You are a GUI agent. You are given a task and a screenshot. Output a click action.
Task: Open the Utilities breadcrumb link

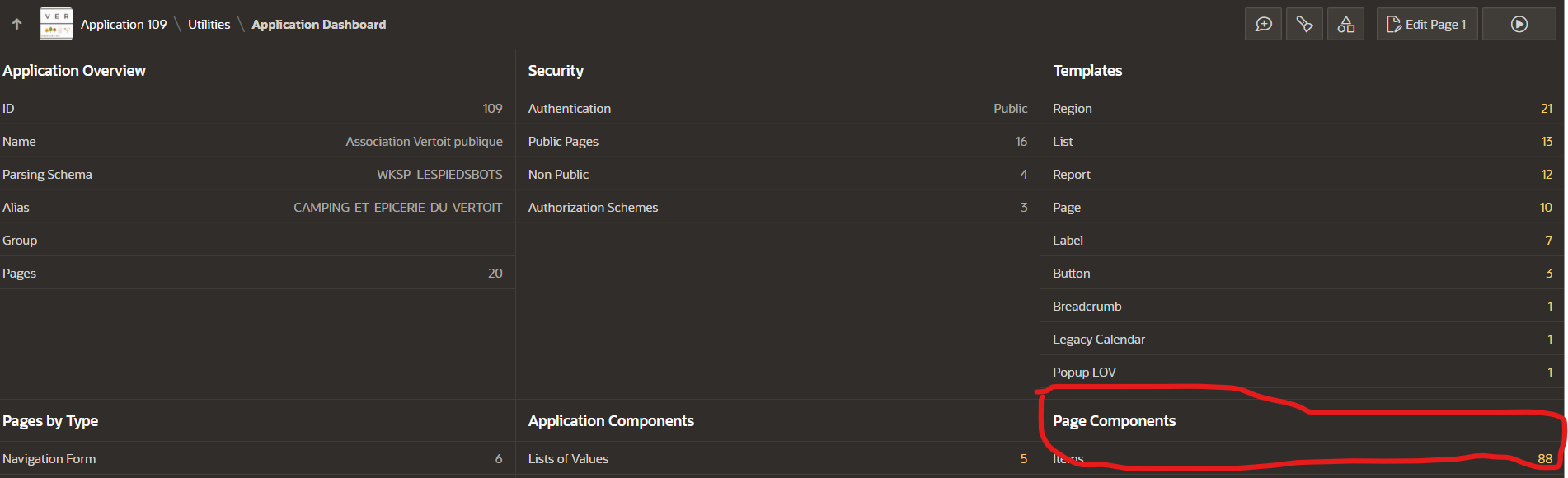point(209,25)
